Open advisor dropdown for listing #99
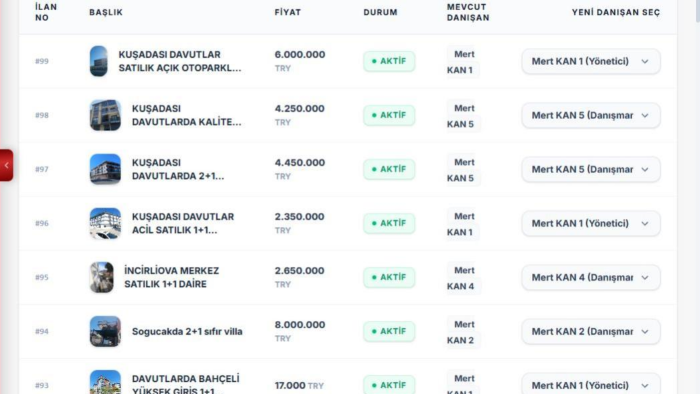Image resolution: width=700 pixels, height=394 pixels. point(591,61)
